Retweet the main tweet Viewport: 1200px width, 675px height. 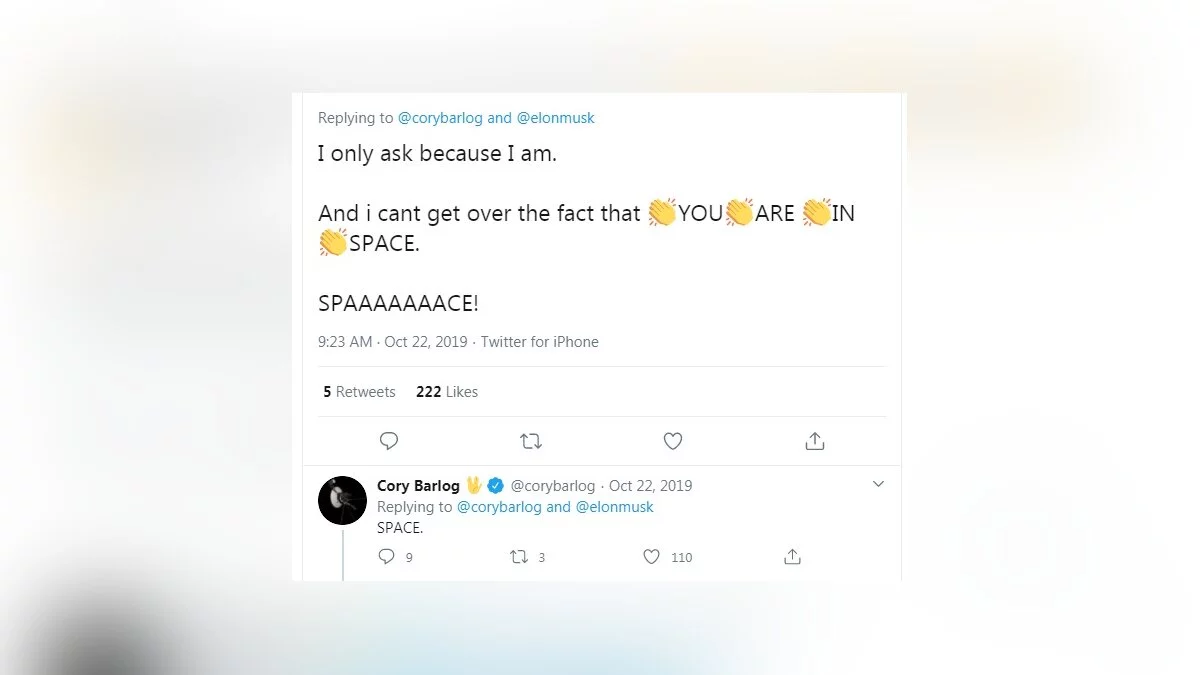(x=531, y=441)
